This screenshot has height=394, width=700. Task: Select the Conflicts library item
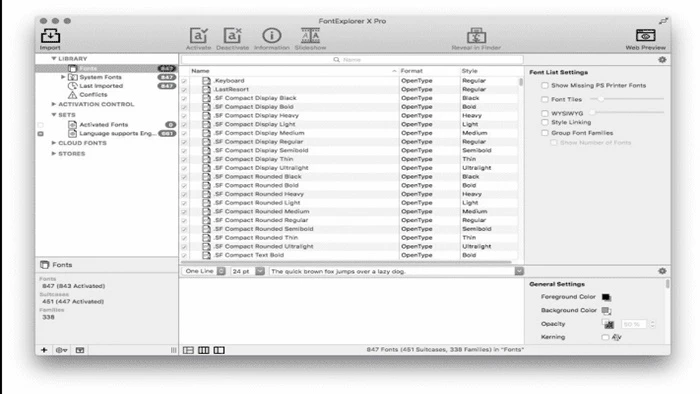(x=106, y=95)
